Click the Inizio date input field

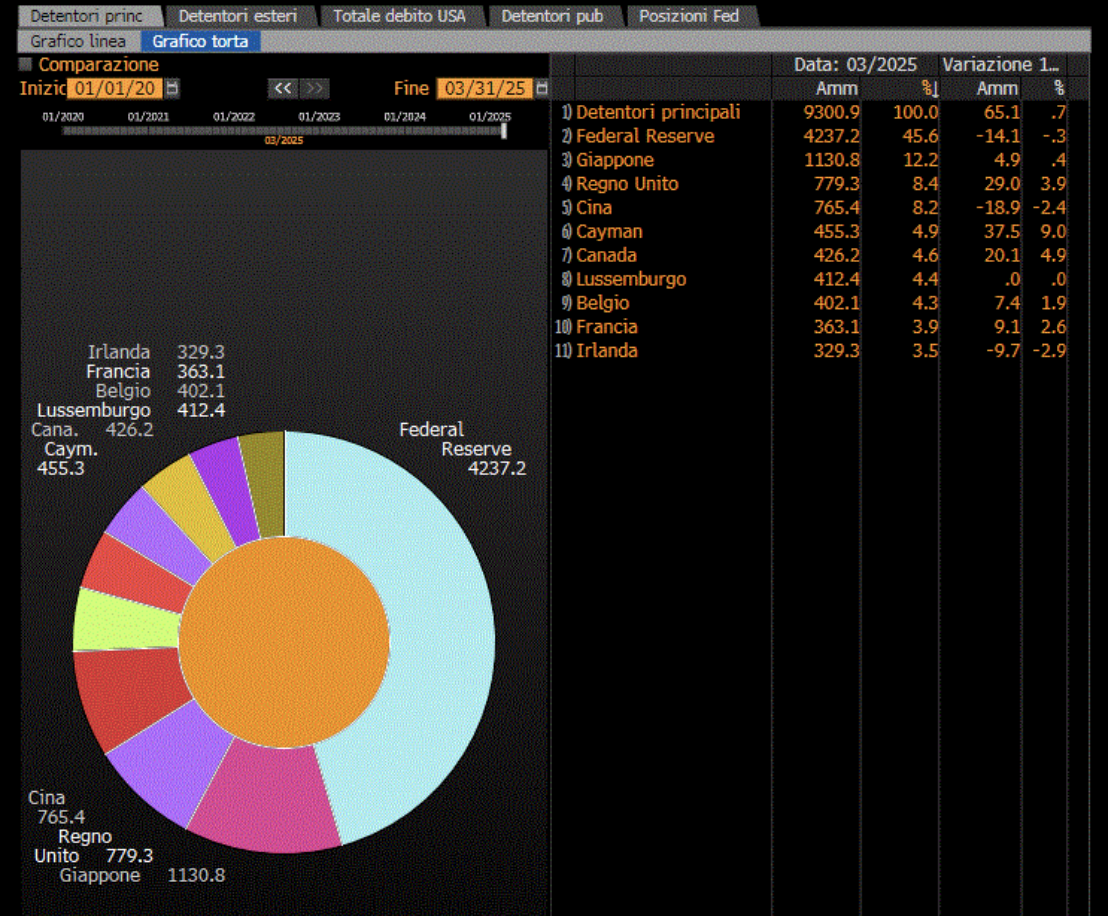(x=115, y=88)
